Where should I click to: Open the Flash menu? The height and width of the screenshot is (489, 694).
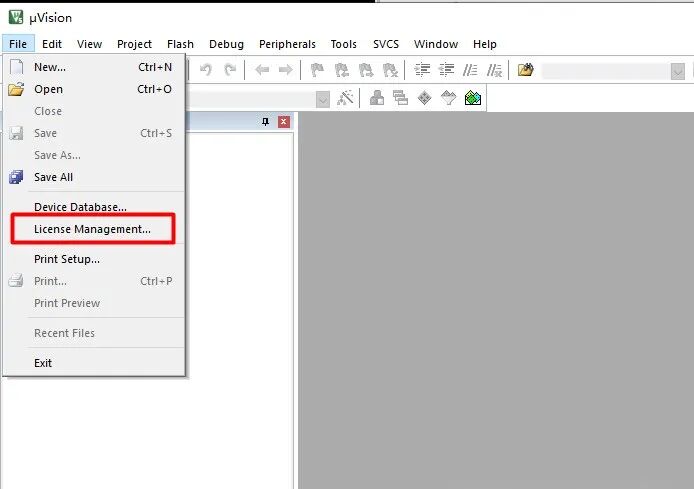[x=180, y=44]
